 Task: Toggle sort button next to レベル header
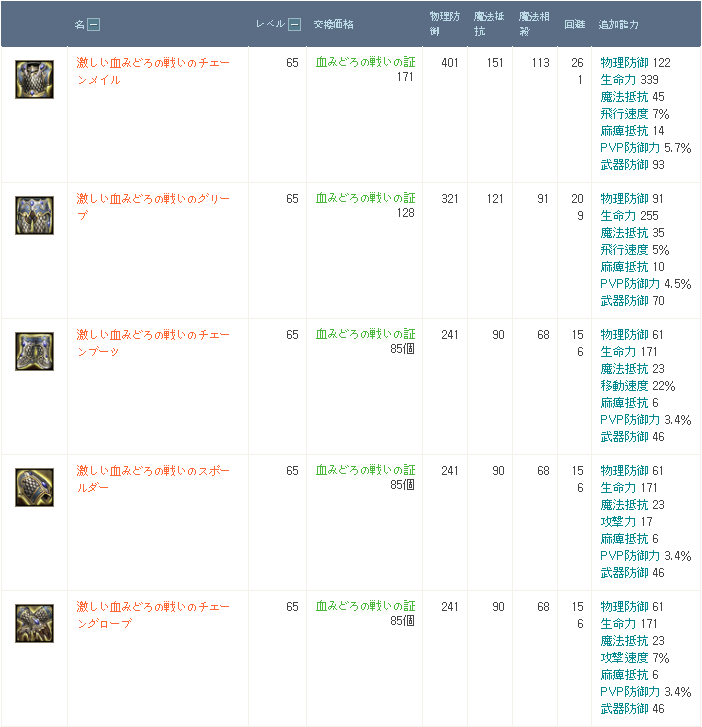294,25
